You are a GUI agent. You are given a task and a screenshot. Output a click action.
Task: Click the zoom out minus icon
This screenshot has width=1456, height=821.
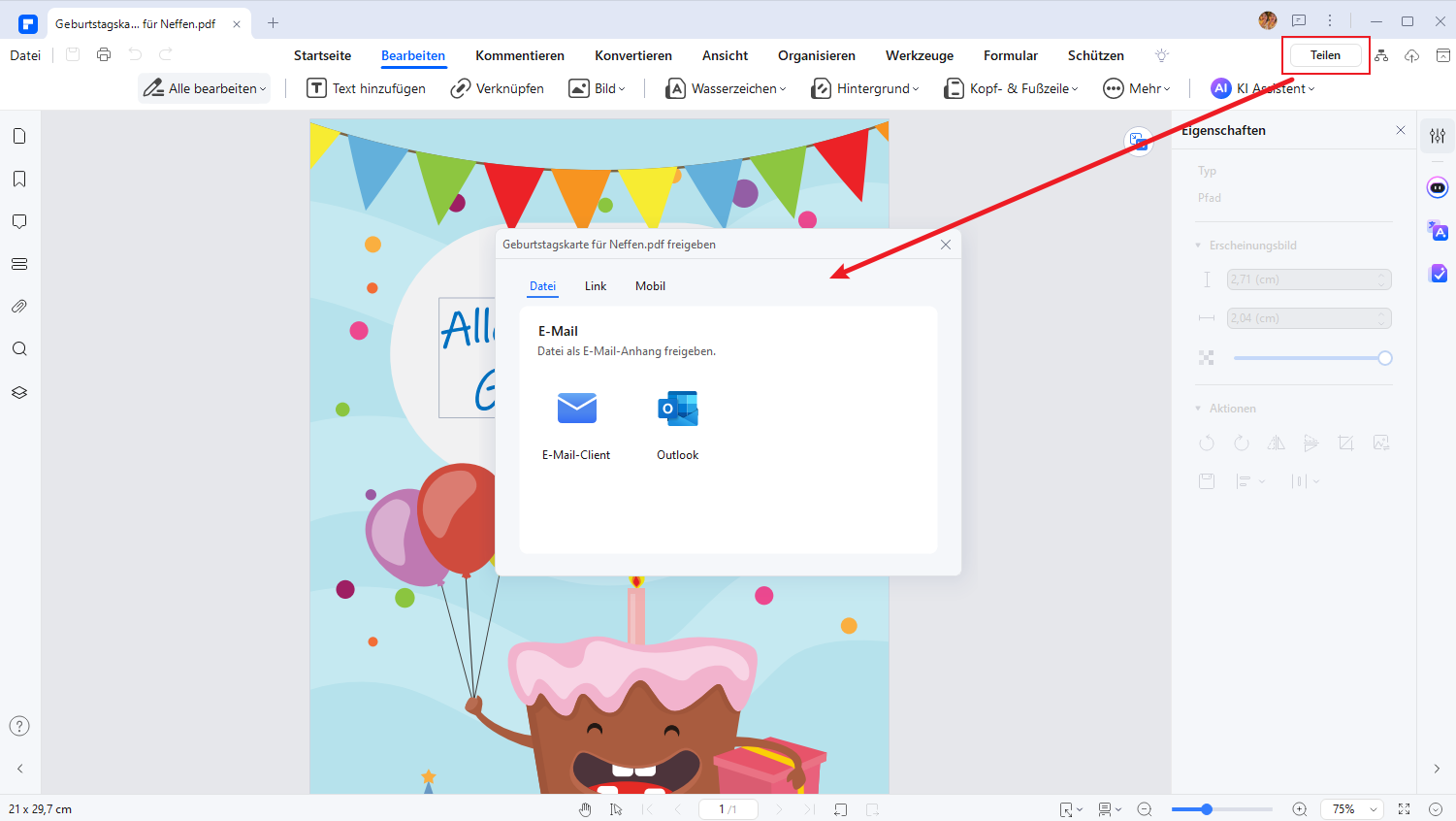tap(1145, 809)
